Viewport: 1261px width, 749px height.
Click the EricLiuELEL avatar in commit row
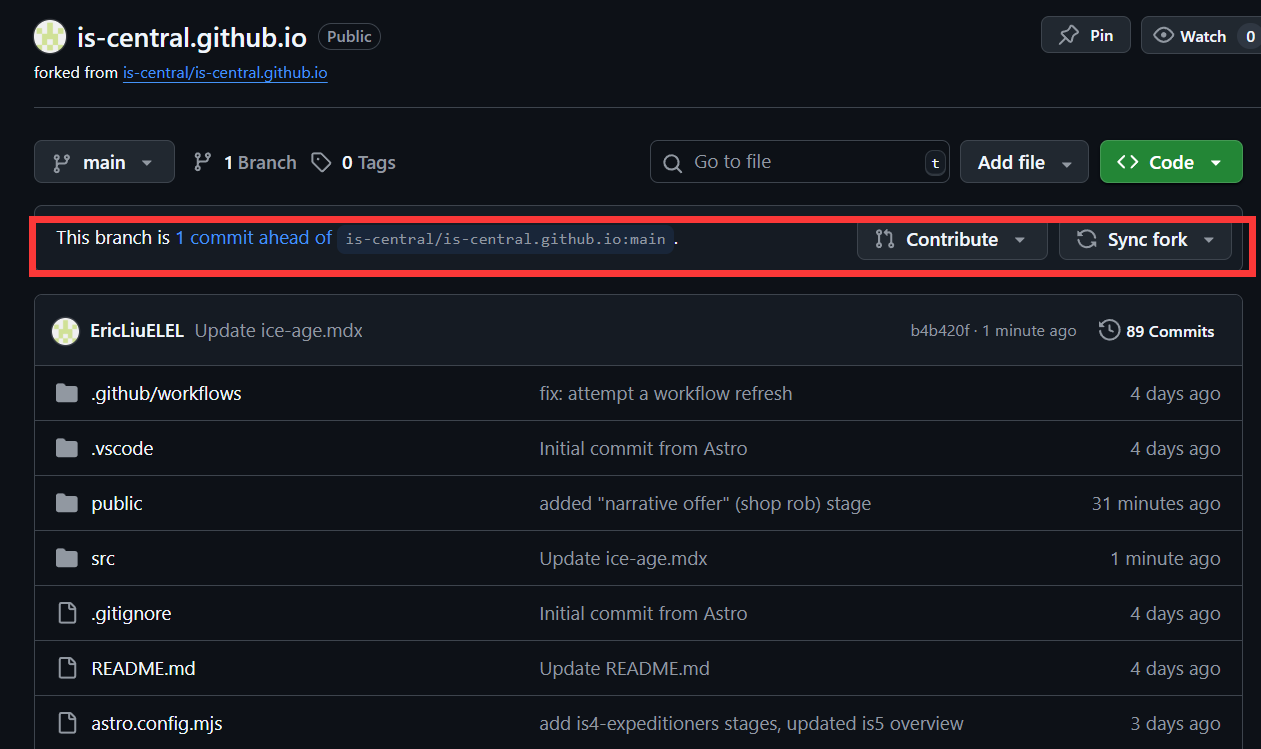(x=66, y=331)
